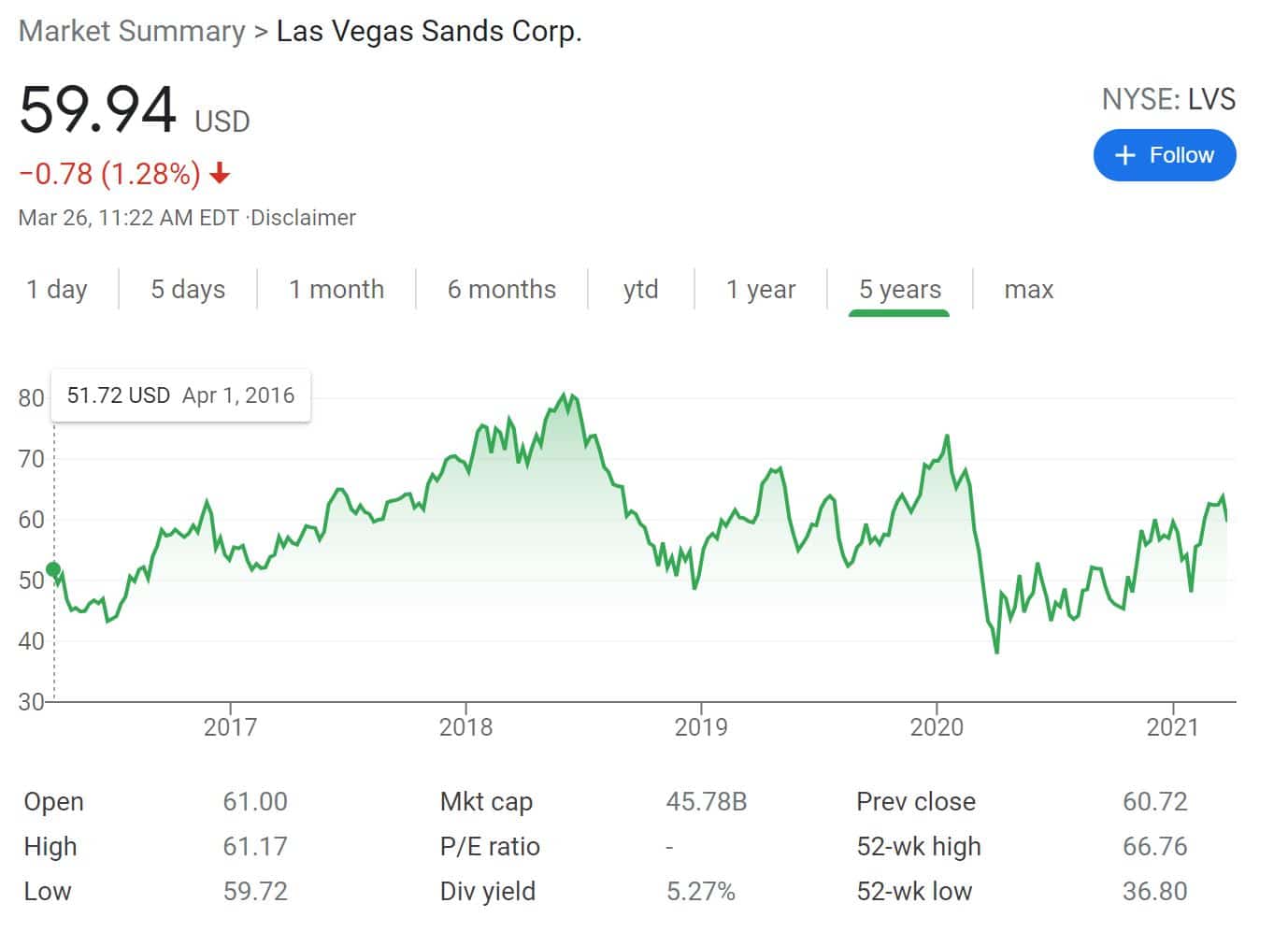This screenshot has height=932, width=1288.
Task: Toggle the 5 years range selection
Action: point(900,289)
